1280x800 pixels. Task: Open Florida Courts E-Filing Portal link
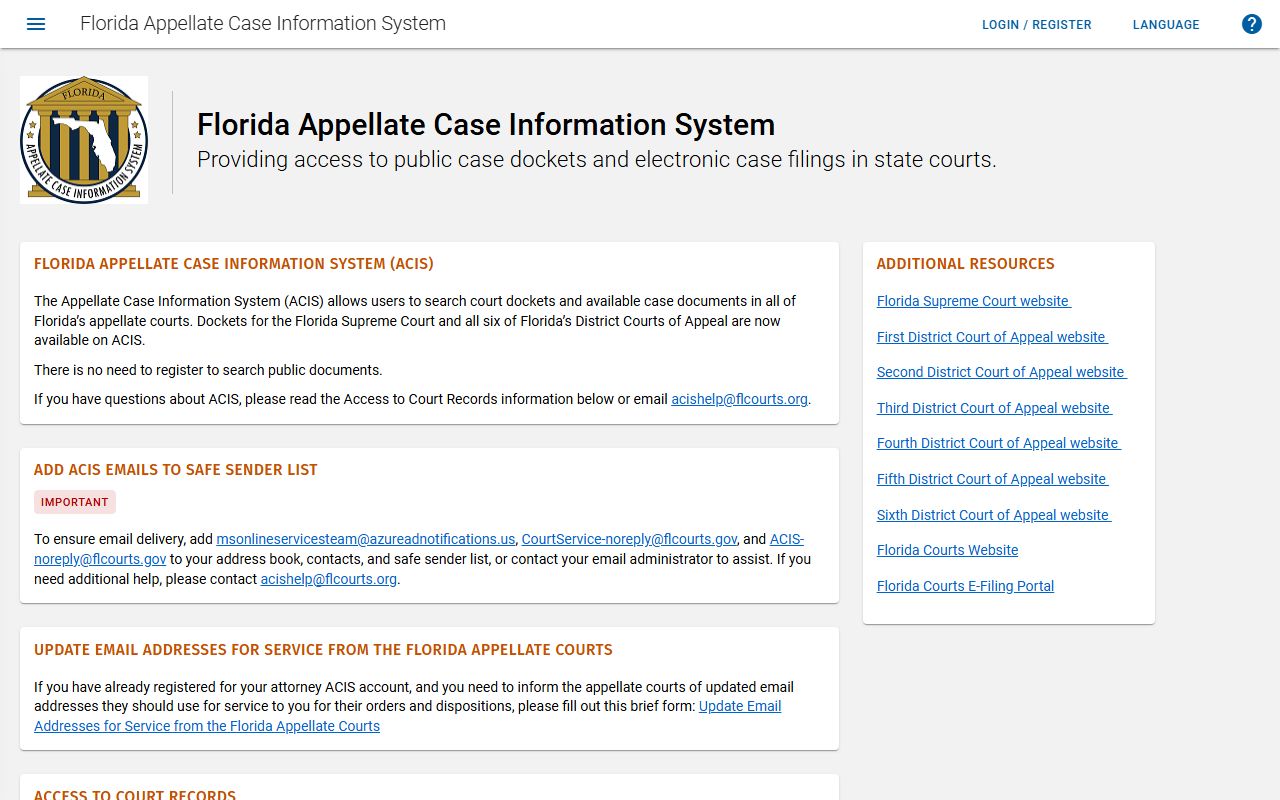pos(965,586)
